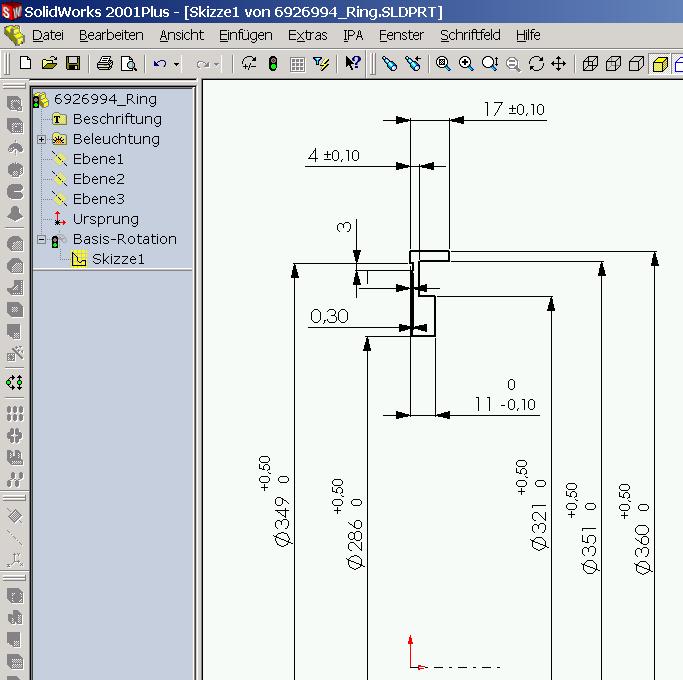Activate the Pan tool with four arrows
This screenshot has height=680, width=683.
[558, 64]
